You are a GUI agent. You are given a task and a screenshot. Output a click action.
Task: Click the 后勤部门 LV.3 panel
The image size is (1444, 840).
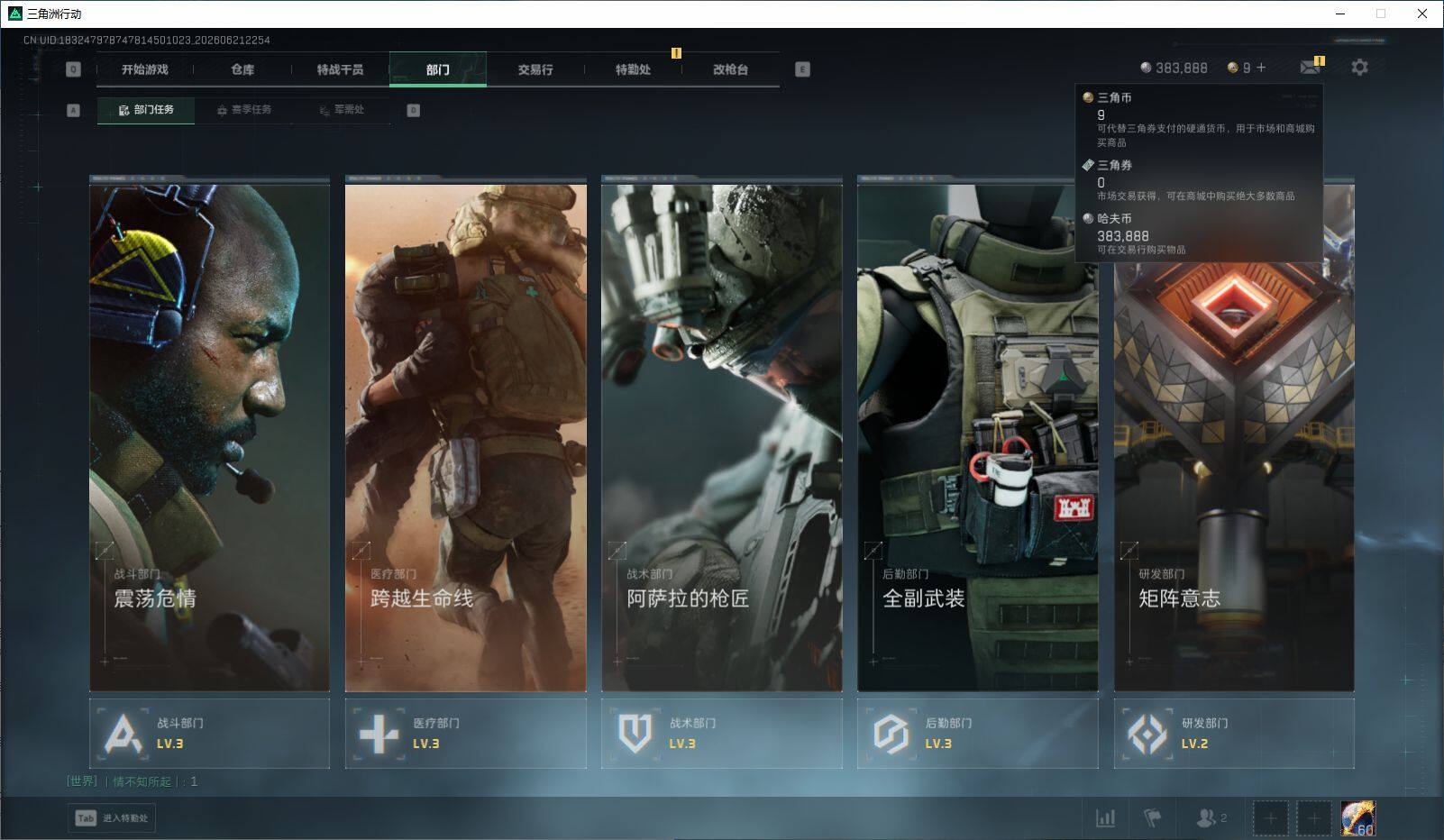coord(978,734)
